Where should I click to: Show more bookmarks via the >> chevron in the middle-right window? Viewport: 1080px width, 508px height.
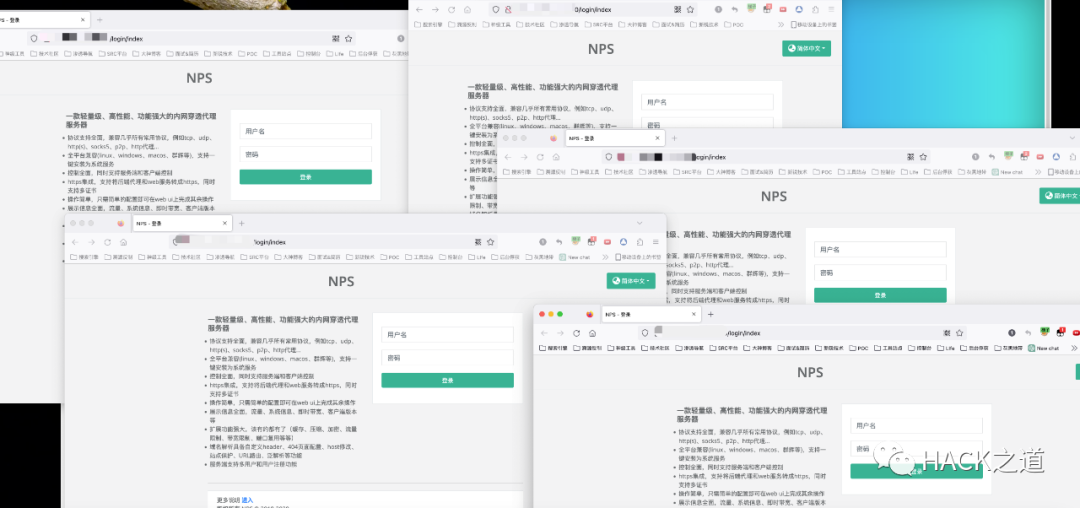(1038, 171)
